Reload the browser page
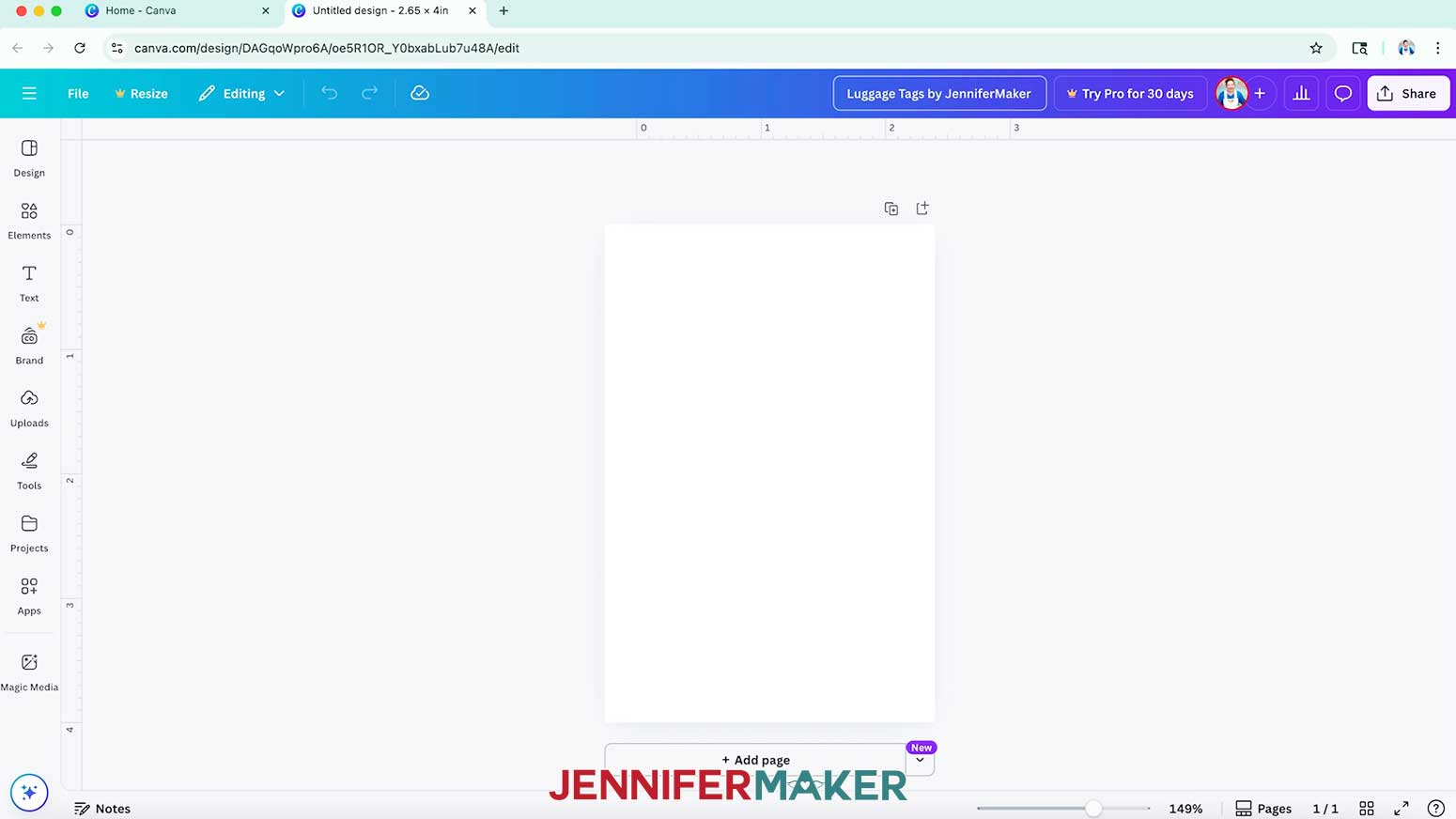The image size is (1456, 819). tap(80, 48)
